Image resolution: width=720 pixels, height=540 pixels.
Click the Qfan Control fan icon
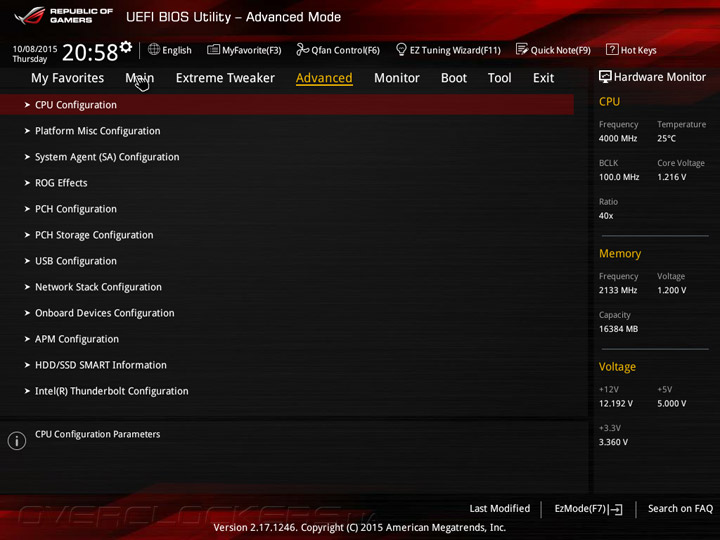point(302,49)
